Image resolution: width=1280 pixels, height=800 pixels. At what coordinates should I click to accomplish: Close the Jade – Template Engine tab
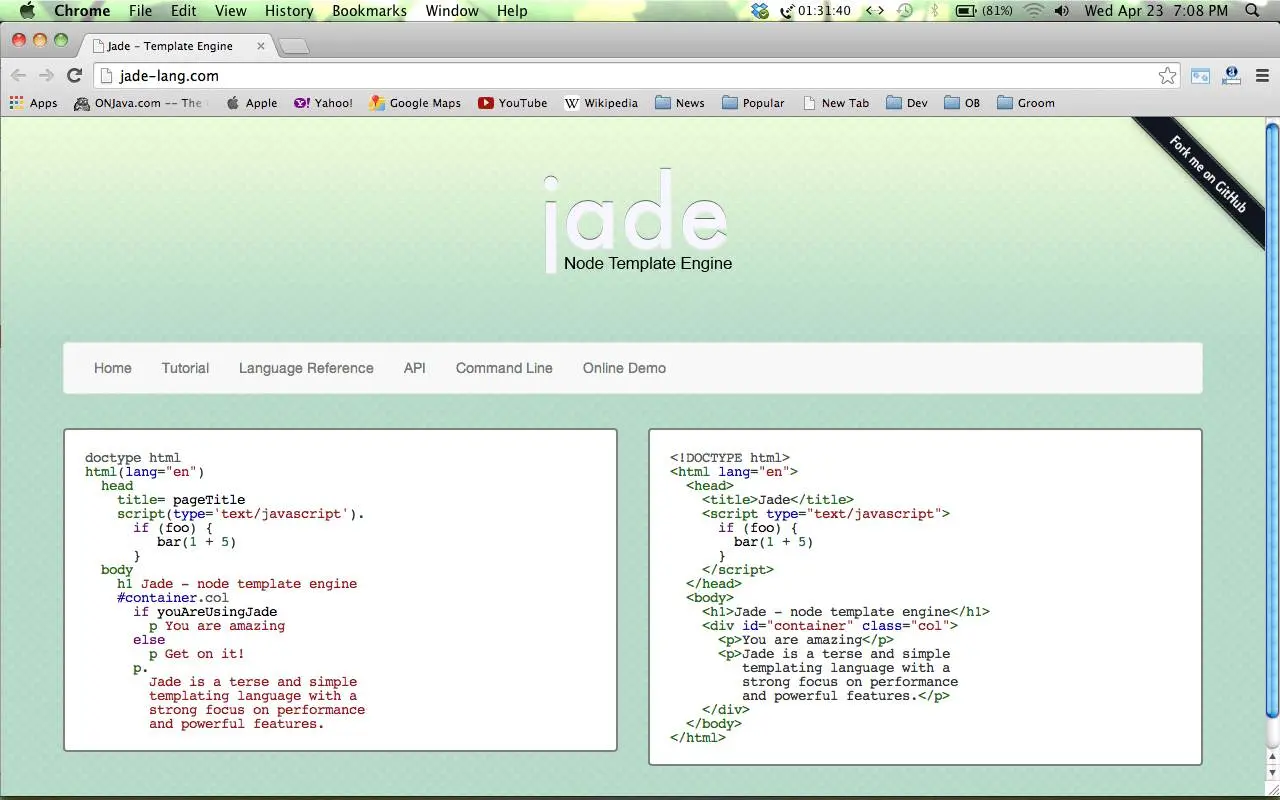261,46
